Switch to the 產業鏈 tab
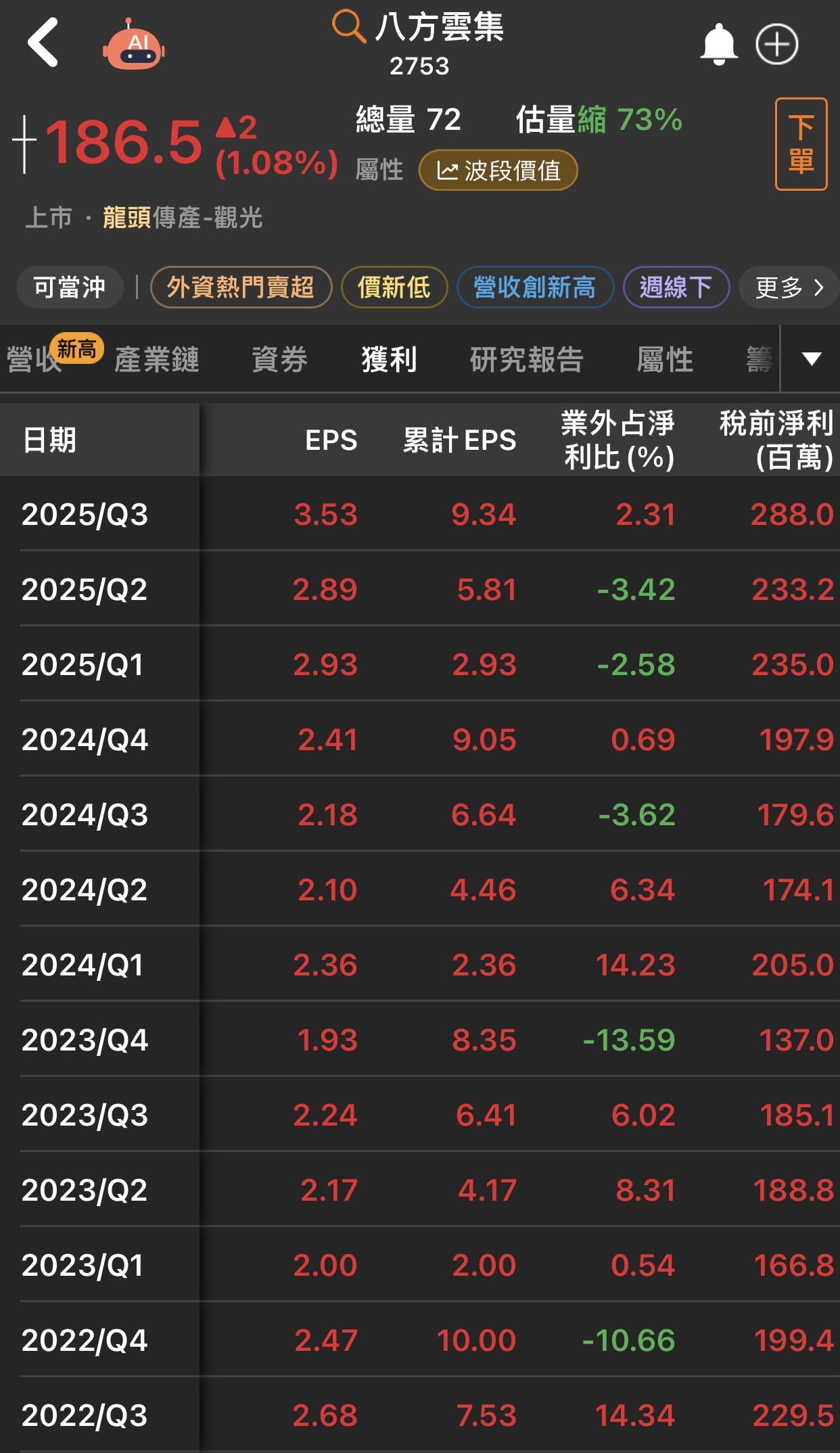The image size is (840, 1453). [x=156, y=359]
